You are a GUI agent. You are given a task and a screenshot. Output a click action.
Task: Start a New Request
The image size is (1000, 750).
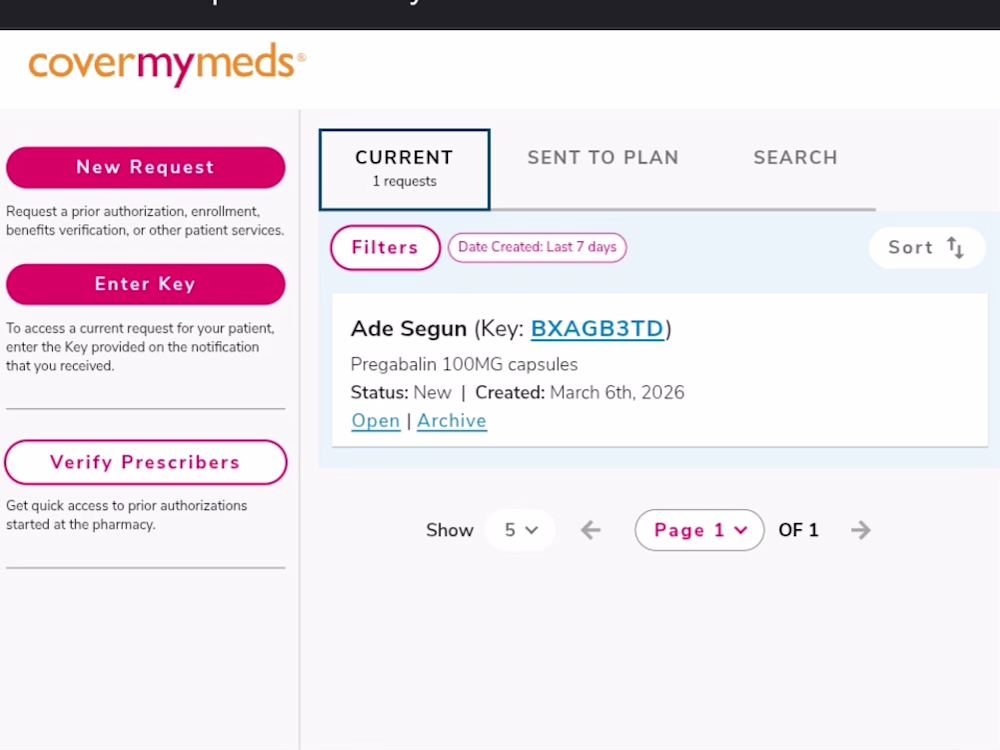(x=146, y=168)
